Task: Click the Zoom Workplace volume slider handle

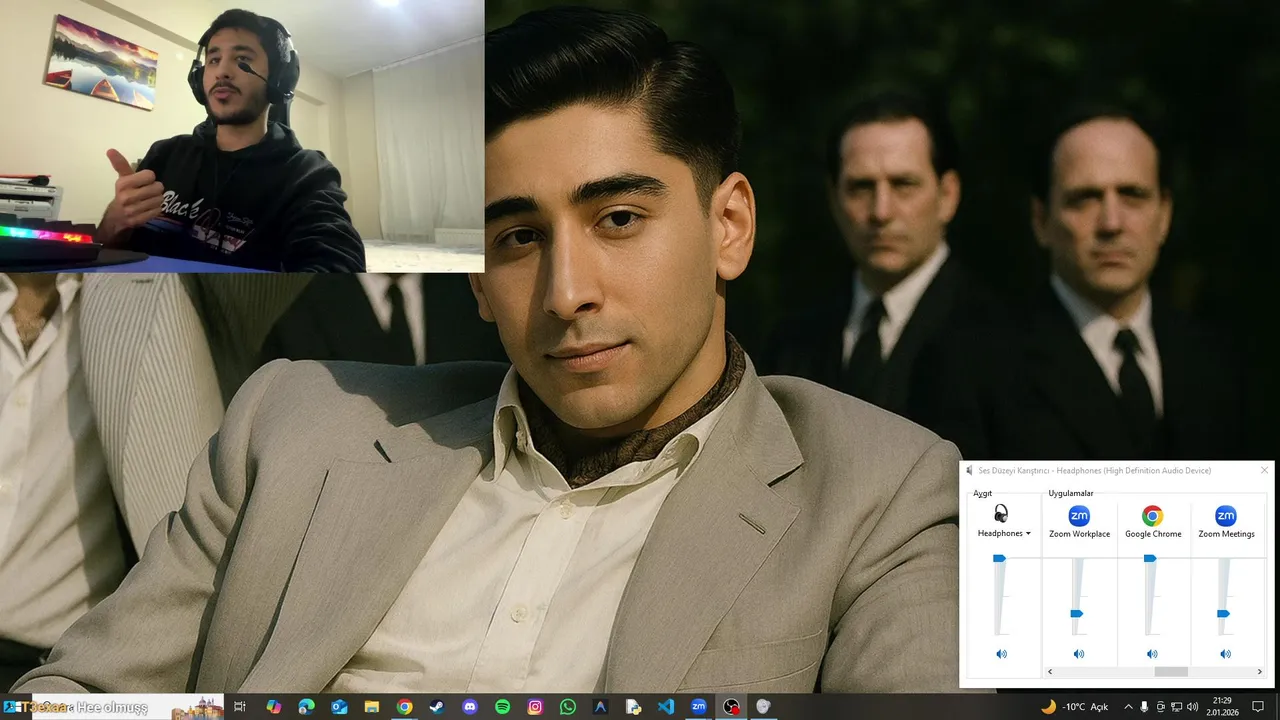Action: [1076, 613]
